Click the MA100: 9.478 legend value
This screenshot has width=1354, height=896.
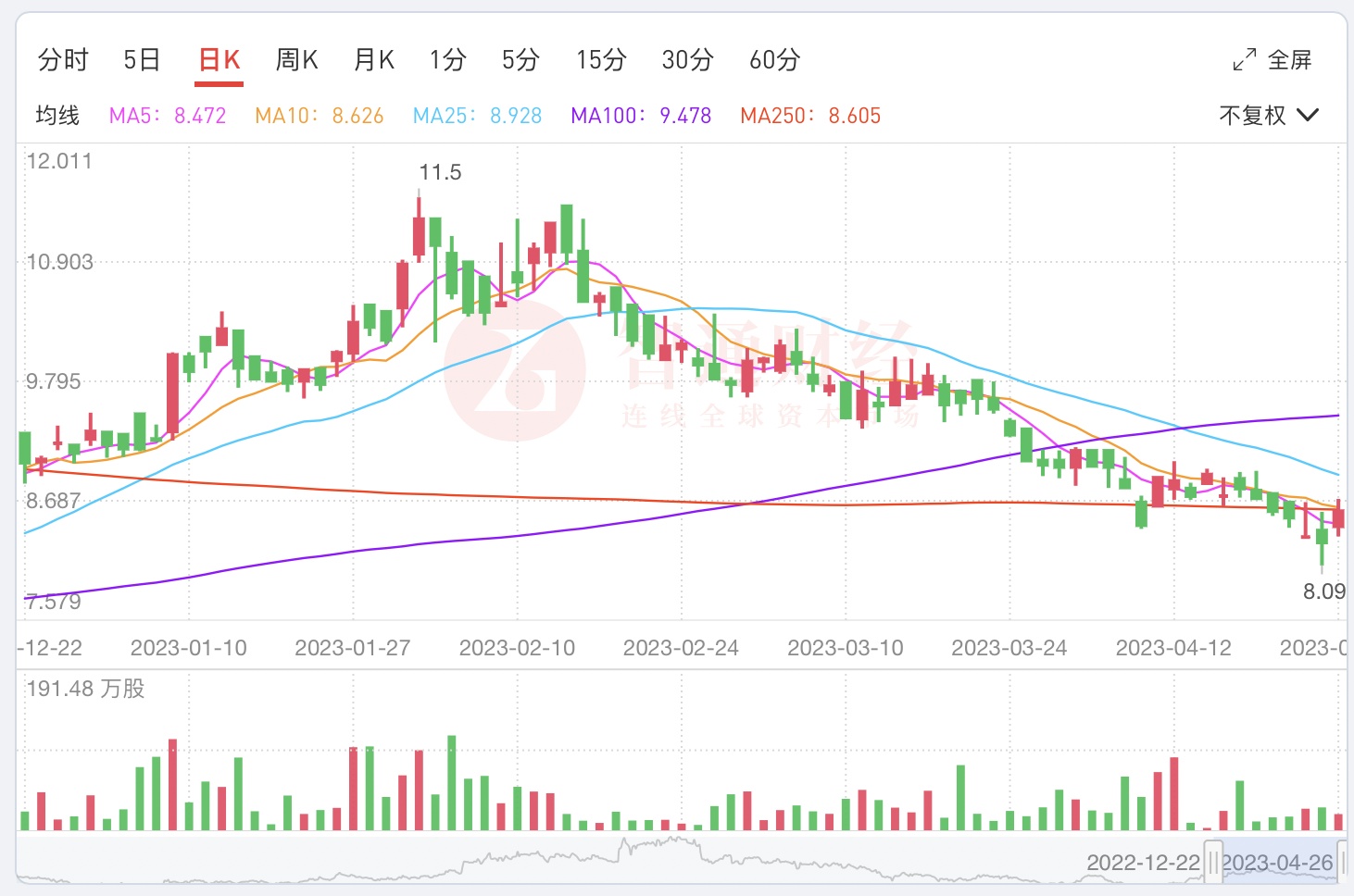[641, 116]
